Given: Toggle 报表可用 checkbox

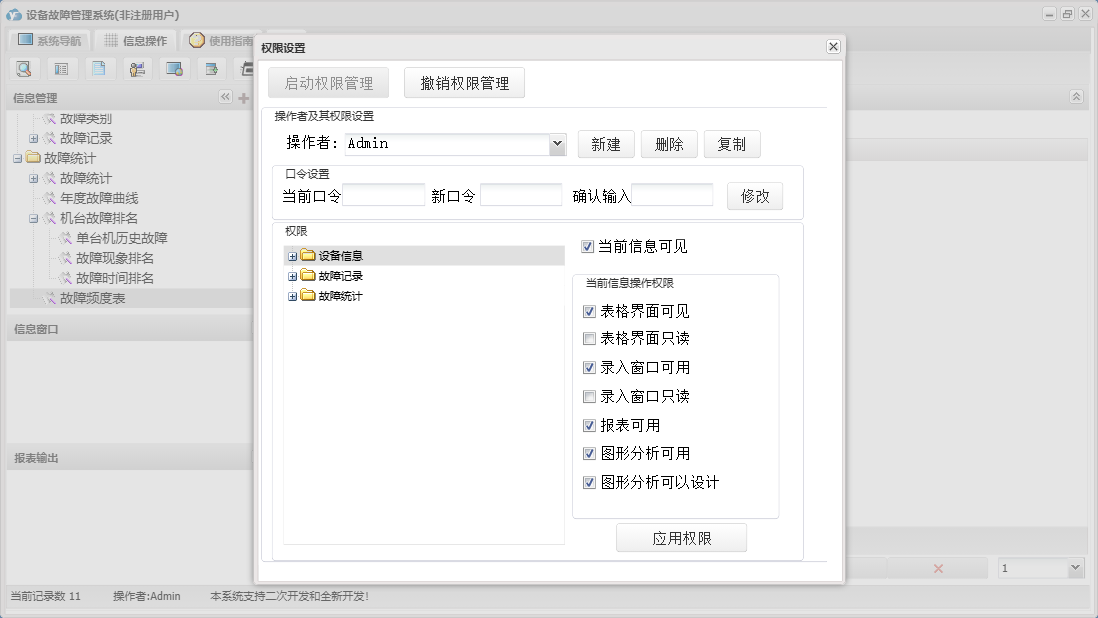Looking at the screenshot, I should [589, 426].
